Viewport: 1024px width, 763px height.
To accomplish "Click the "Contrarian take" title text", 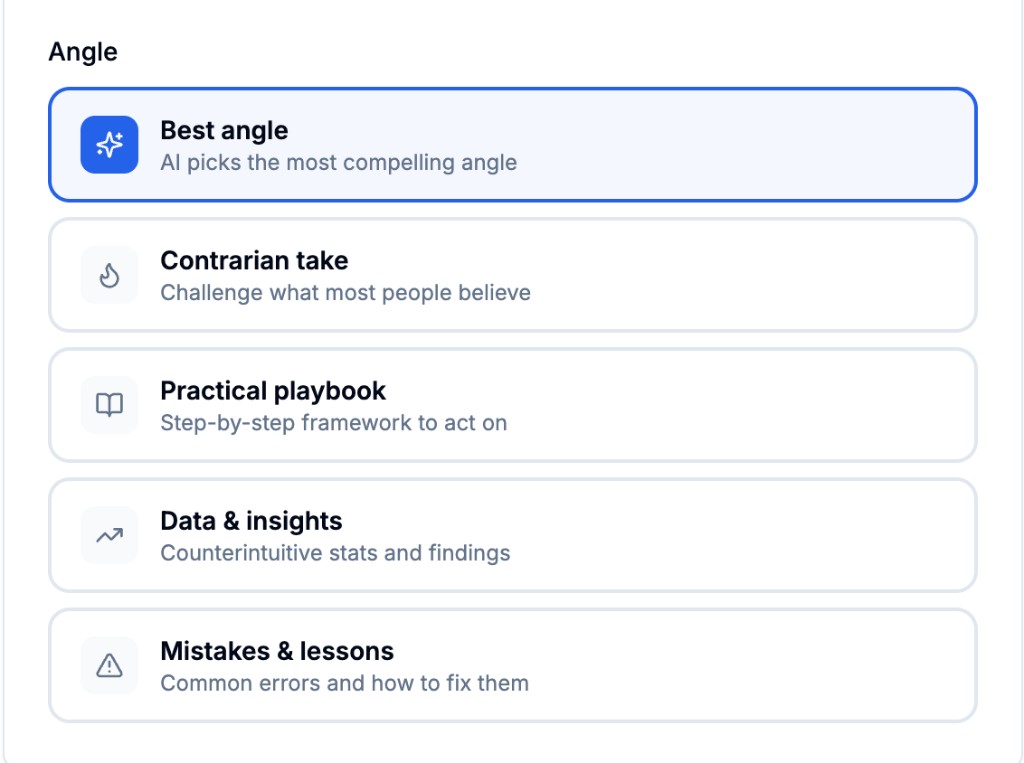I will pyautogui.click(x=254, y=261).
